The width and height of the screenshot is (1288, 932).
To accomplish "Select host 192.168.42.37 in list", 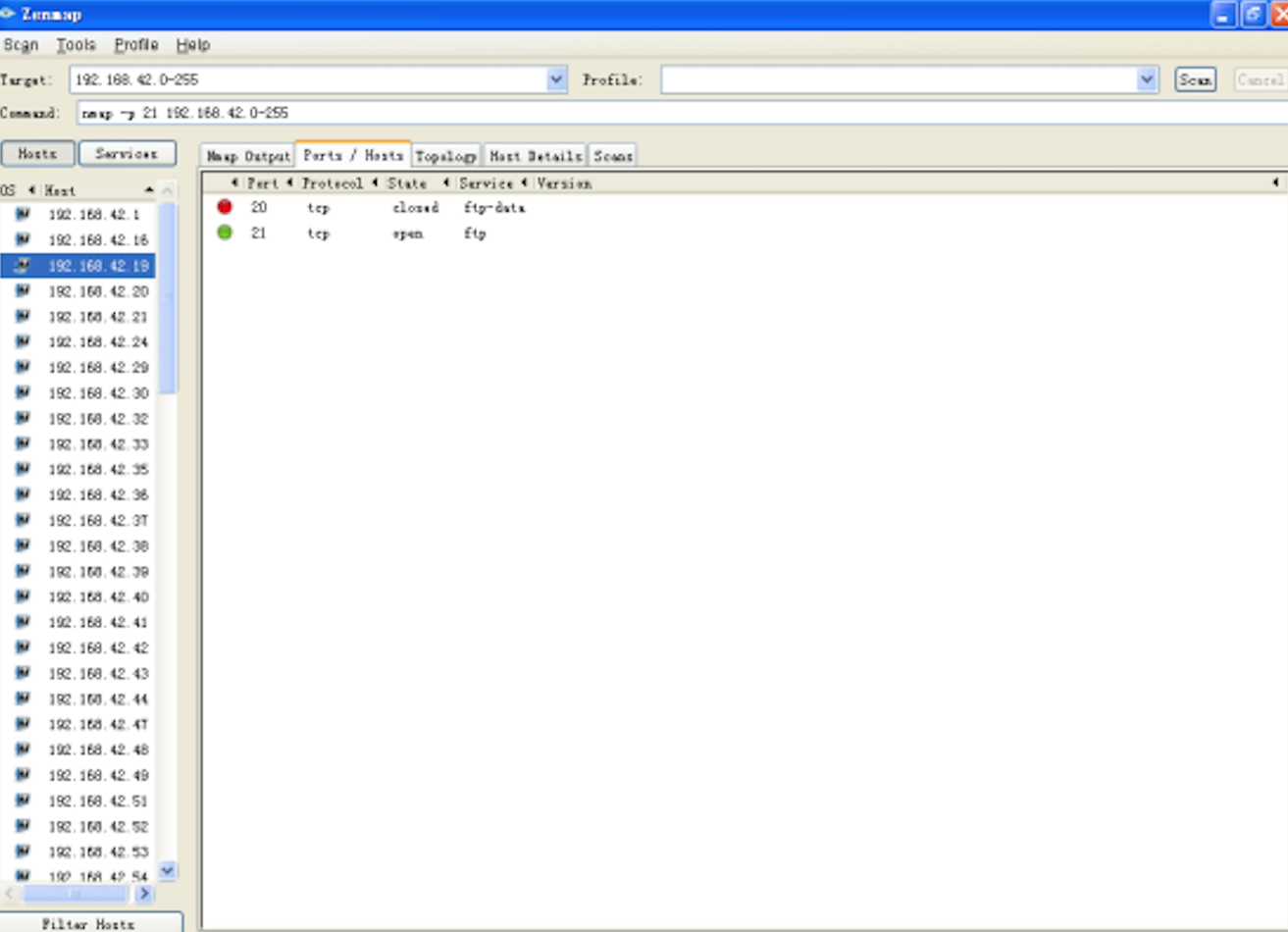I will tap(99, 520).
